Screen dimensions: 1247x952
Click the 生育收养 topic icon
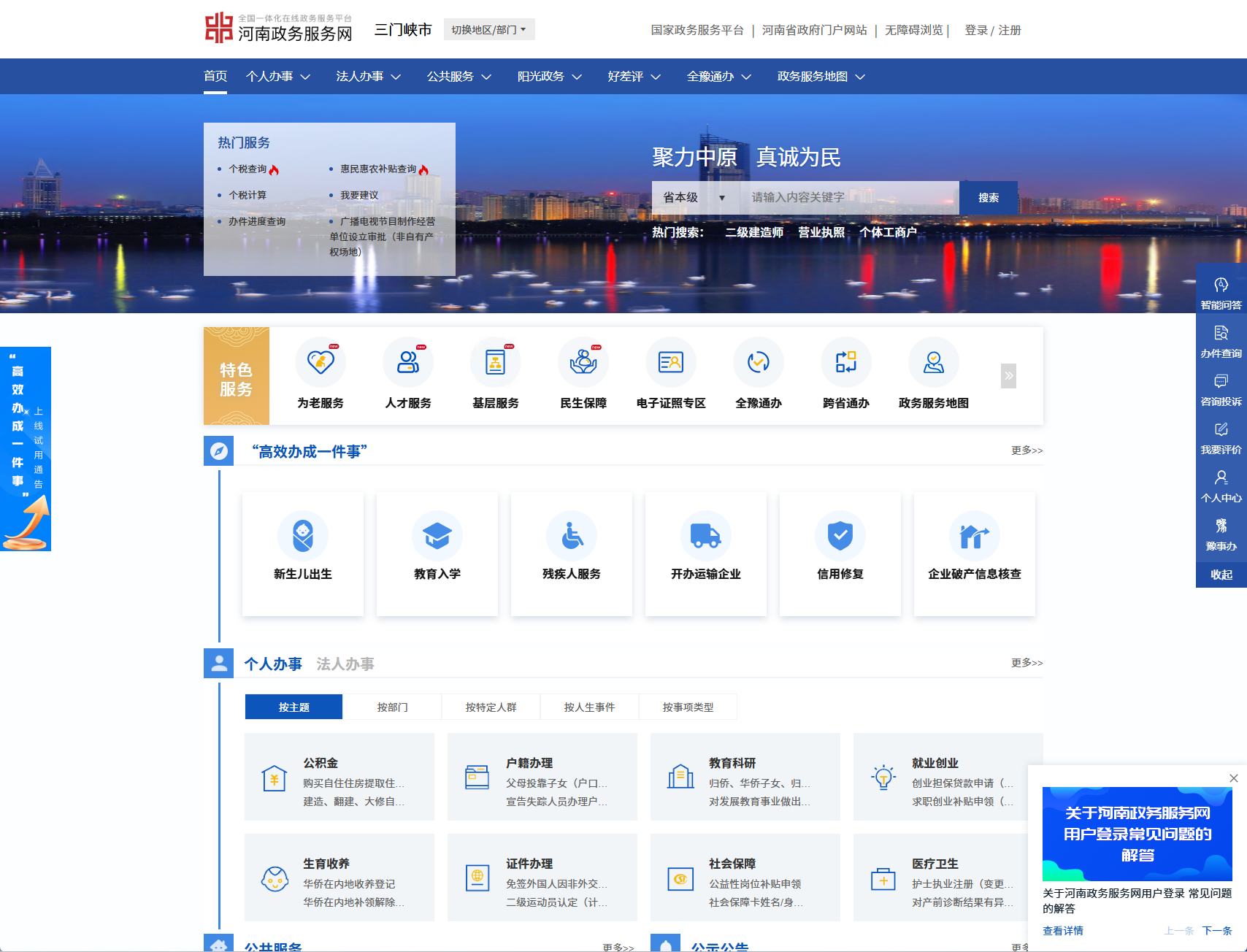click(x=275, y=878)
